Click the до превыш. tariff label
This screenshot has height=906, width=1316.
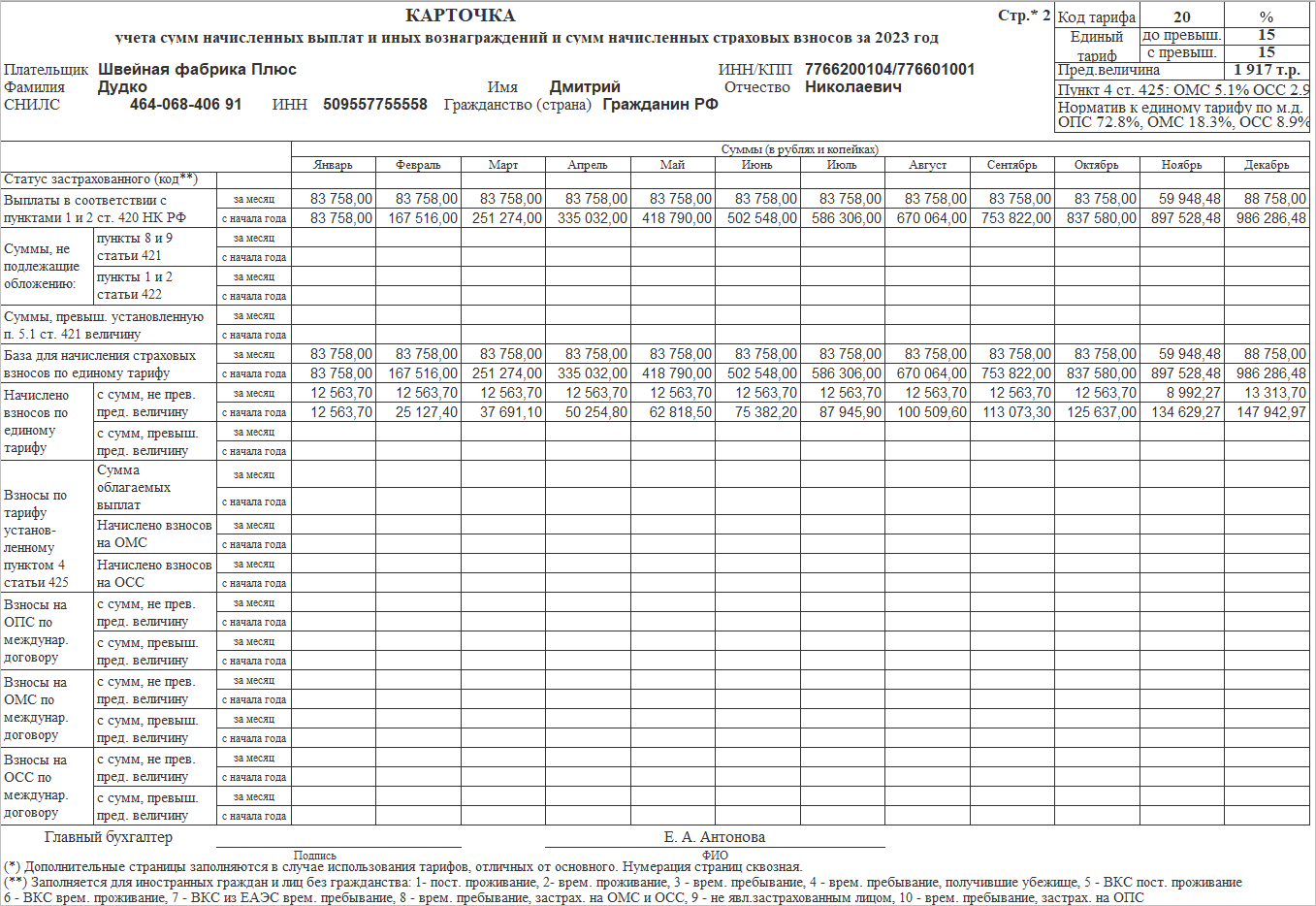coord(1182,35)
